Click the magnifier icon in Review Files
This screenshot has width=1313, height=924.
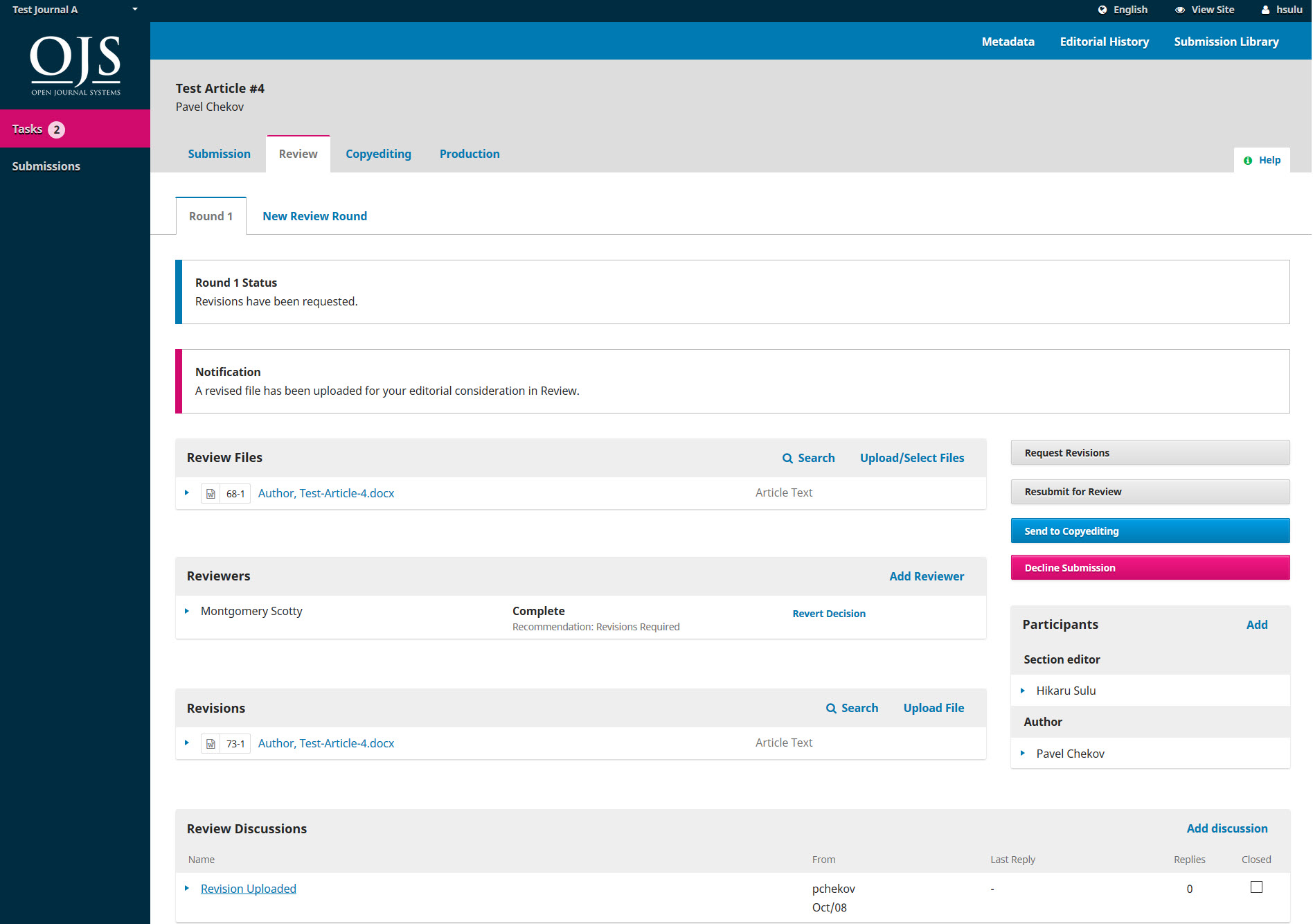(x=787, y=459)
